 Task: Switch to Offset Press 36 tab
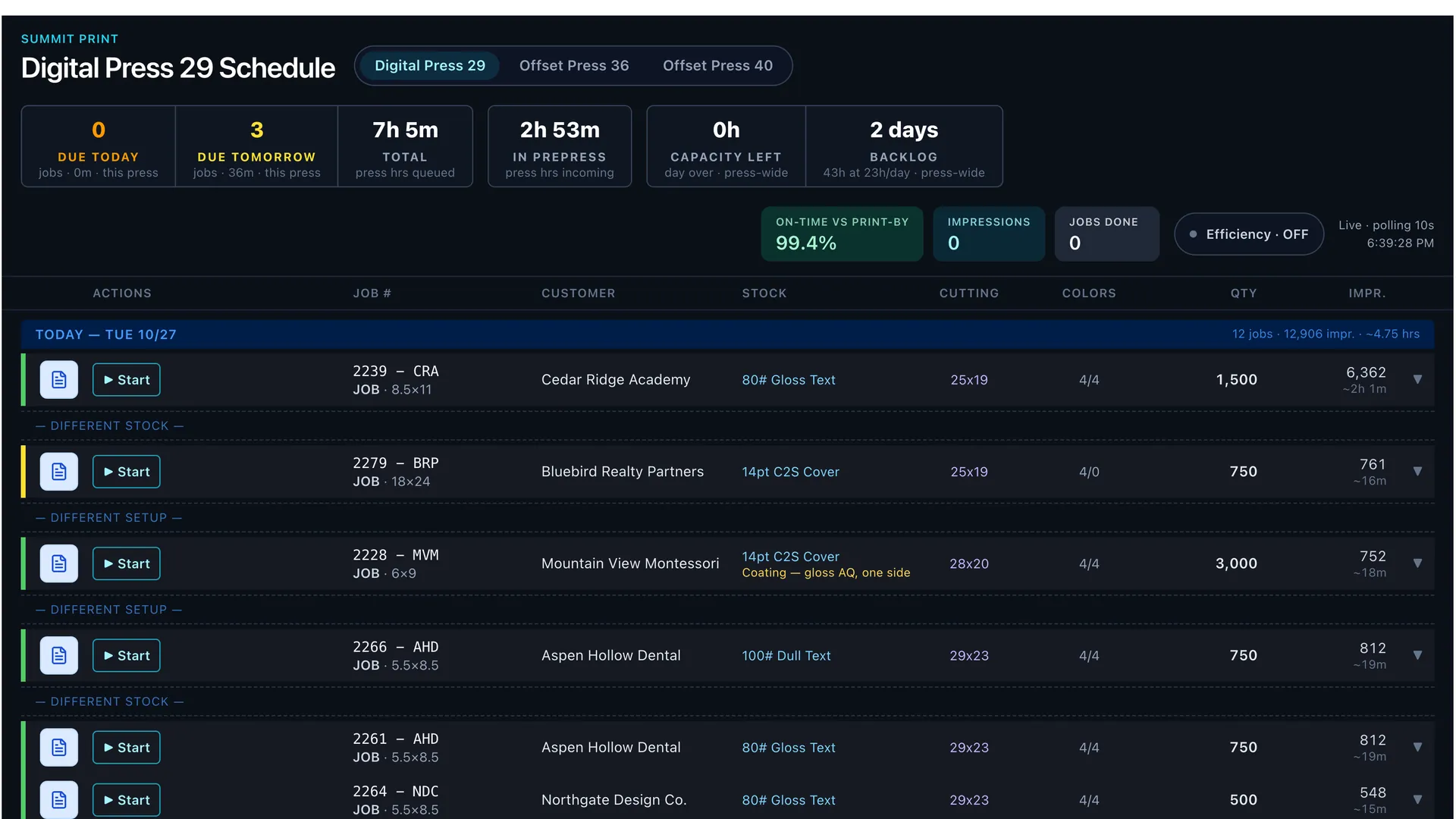click(x=574, y=66)
